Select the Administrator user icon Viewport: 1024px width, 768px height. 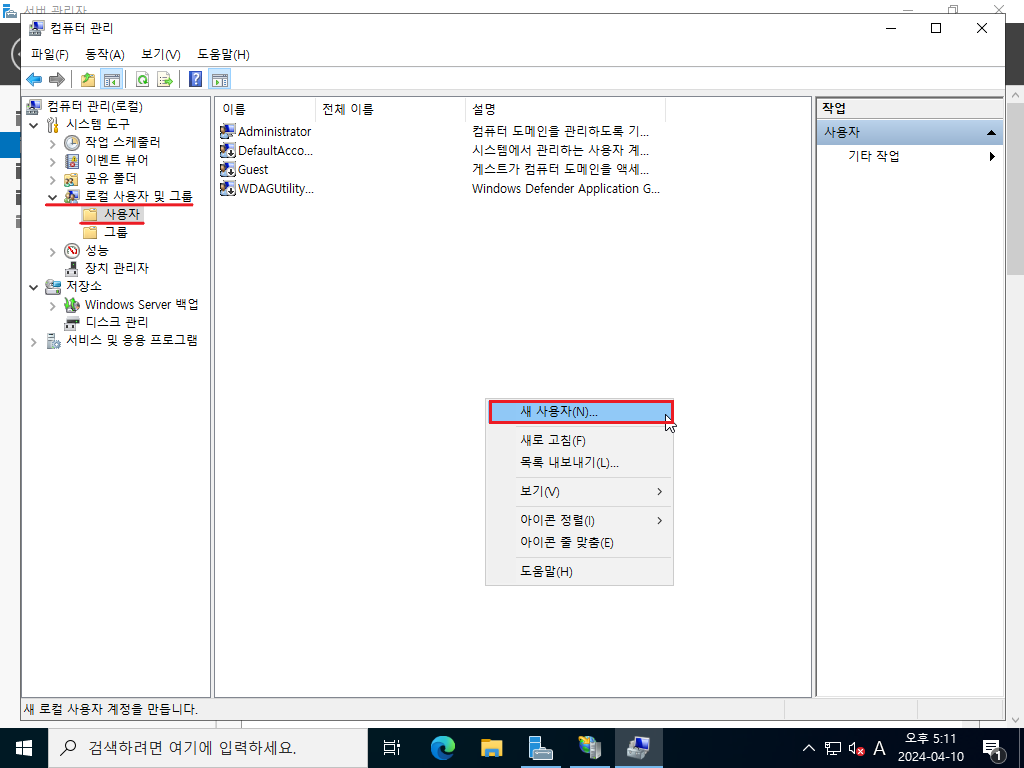coord(227,131)
